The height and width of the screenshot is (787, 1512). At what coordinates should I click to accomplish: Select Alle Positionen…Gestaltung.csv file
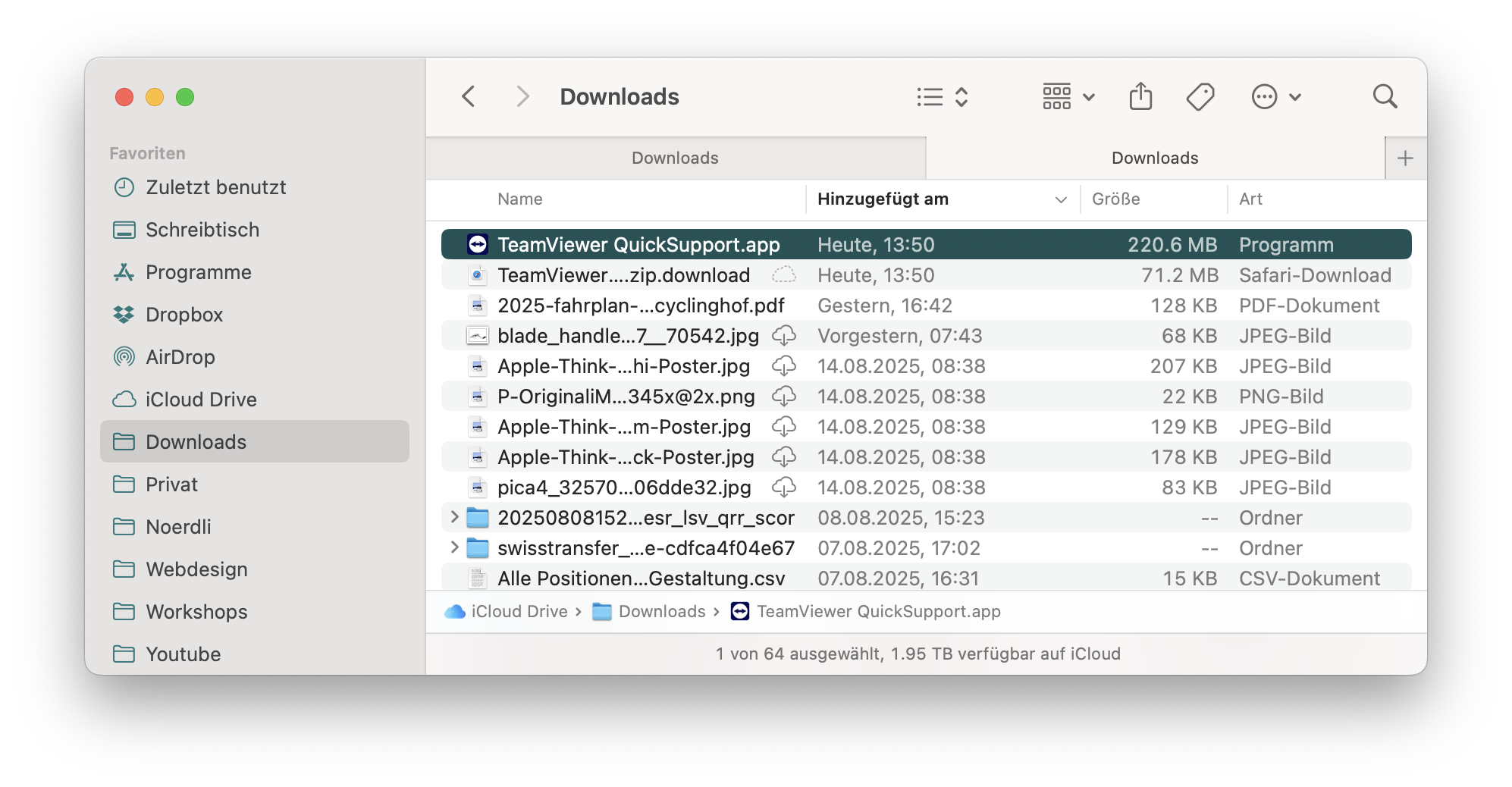point(926,578)
